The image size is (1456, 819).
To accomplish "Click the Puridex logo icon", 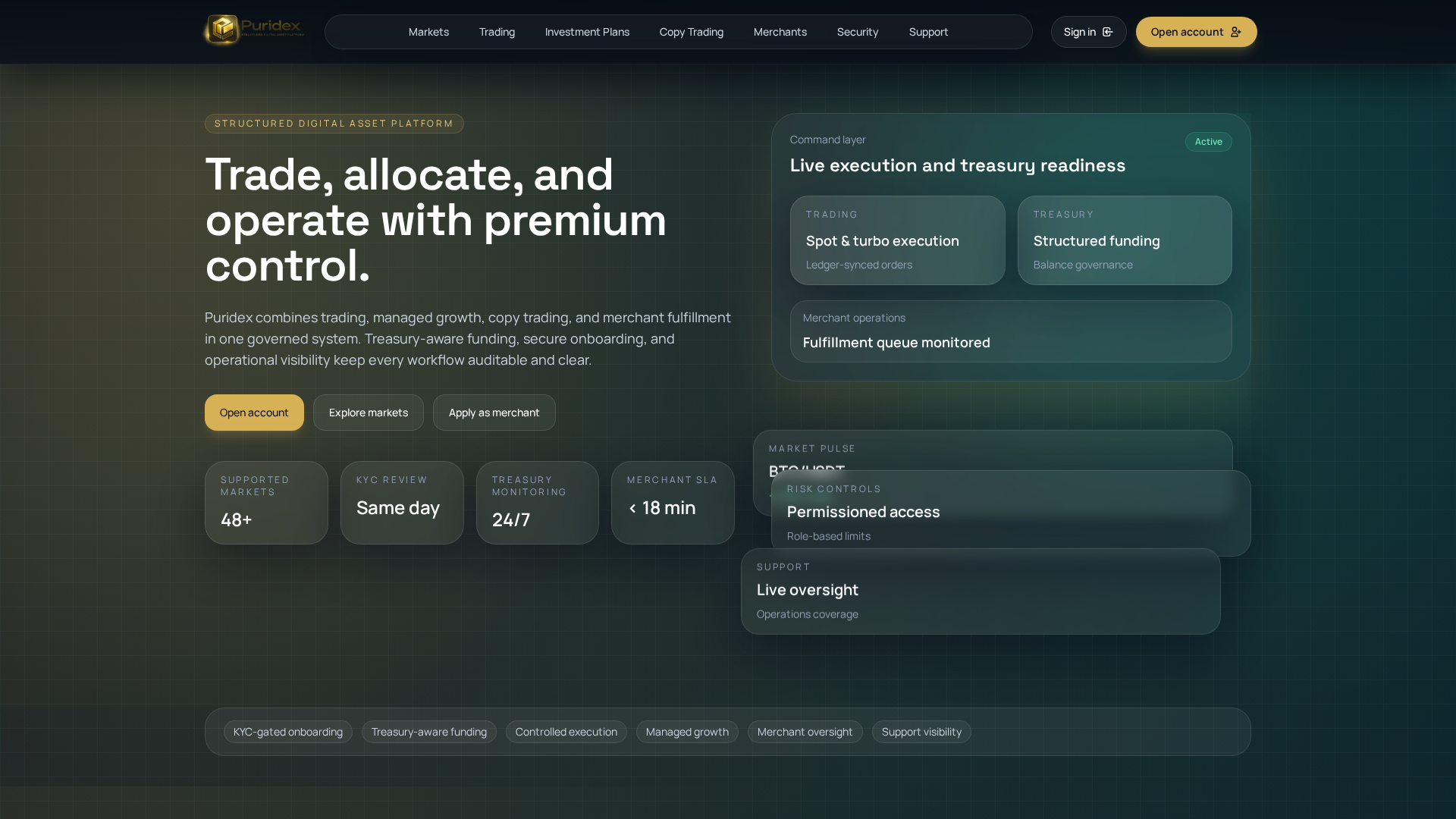I will 222,31.
